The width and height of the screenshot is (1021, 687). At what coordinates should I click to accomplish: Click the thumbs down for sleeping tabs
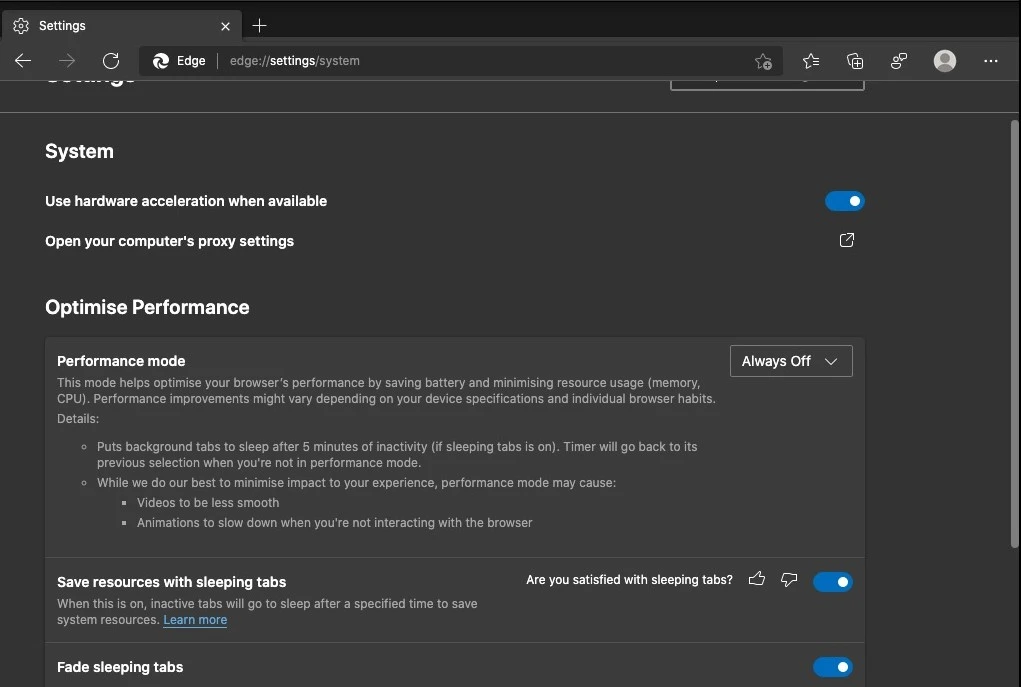tap(789, 579)
